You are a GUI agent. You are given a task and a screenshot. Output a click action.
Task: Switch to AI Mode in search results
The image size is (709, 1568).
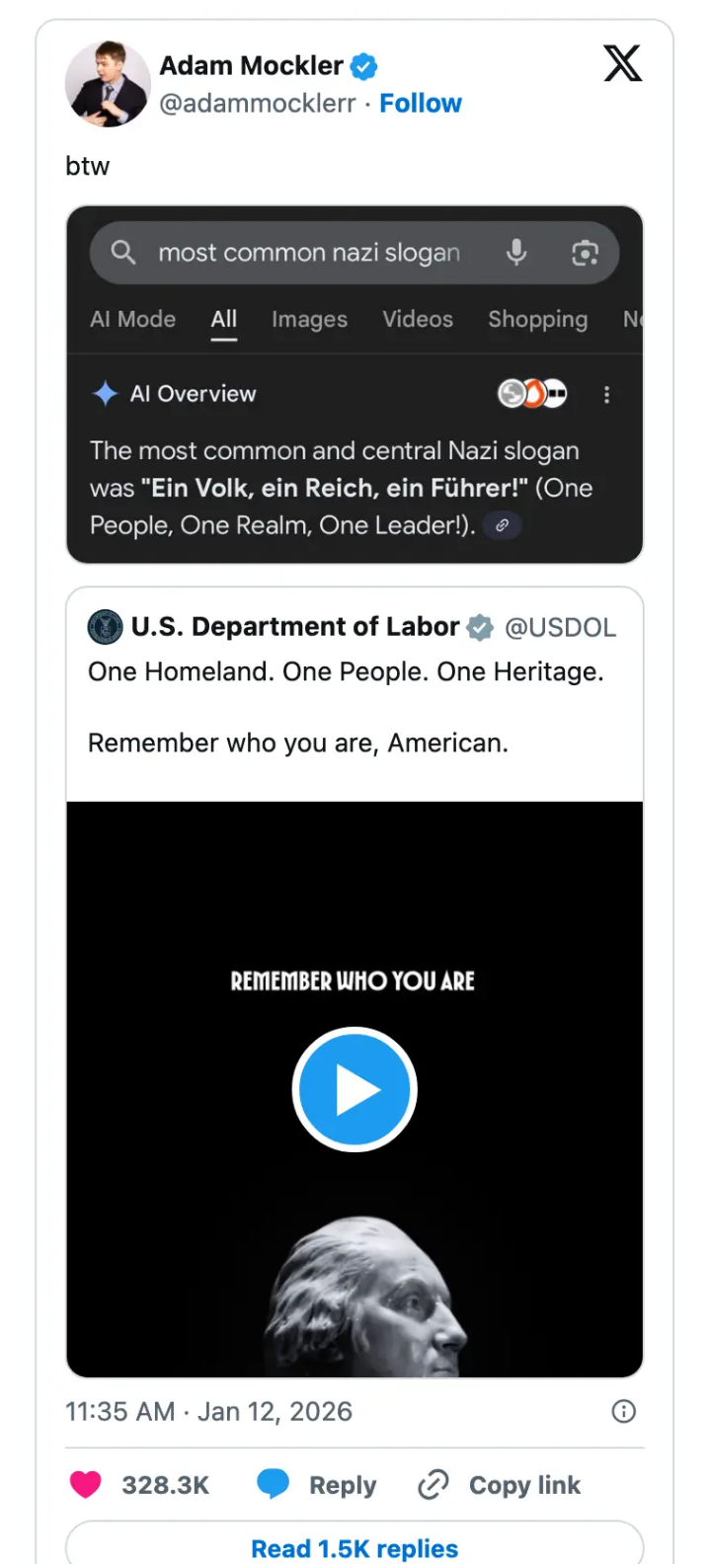pyautogui.click(x=132, y=319)
